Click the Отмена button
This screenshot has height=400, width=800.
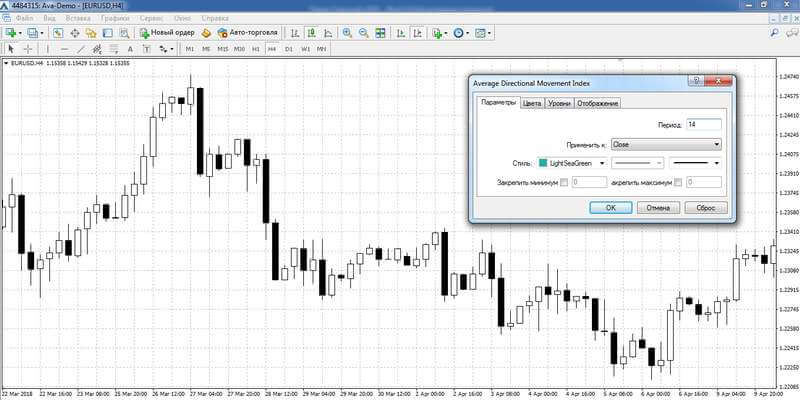(x=658, y=208)
